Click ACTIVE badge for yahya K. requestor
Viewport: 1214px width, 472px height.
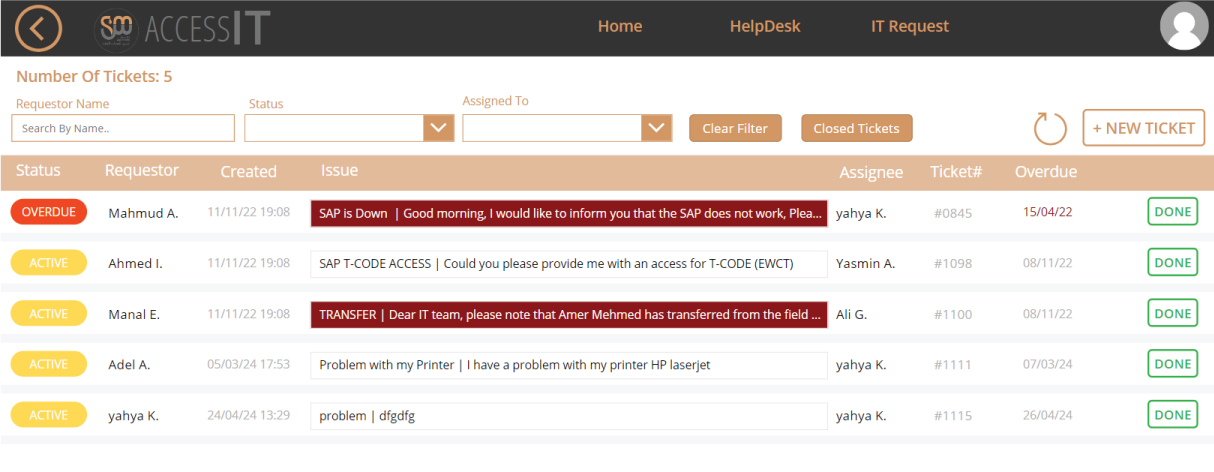click(49, 415)
